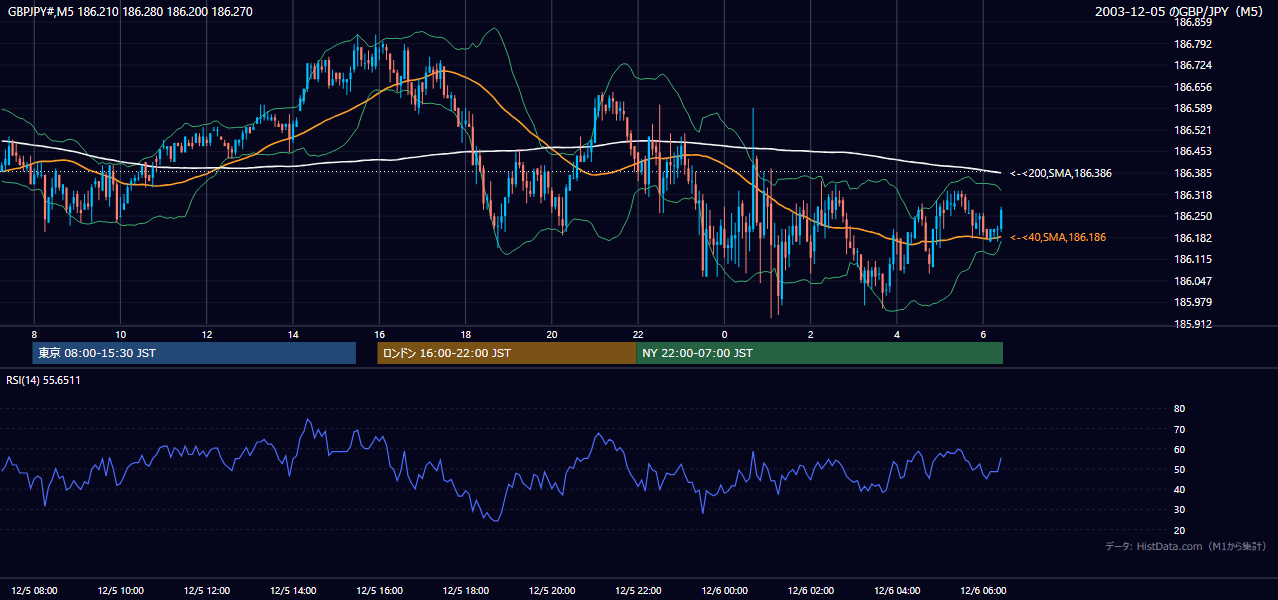1278x600 pixels.
Task: Click hour marker 2 under price chart
Action: (811, 334)
